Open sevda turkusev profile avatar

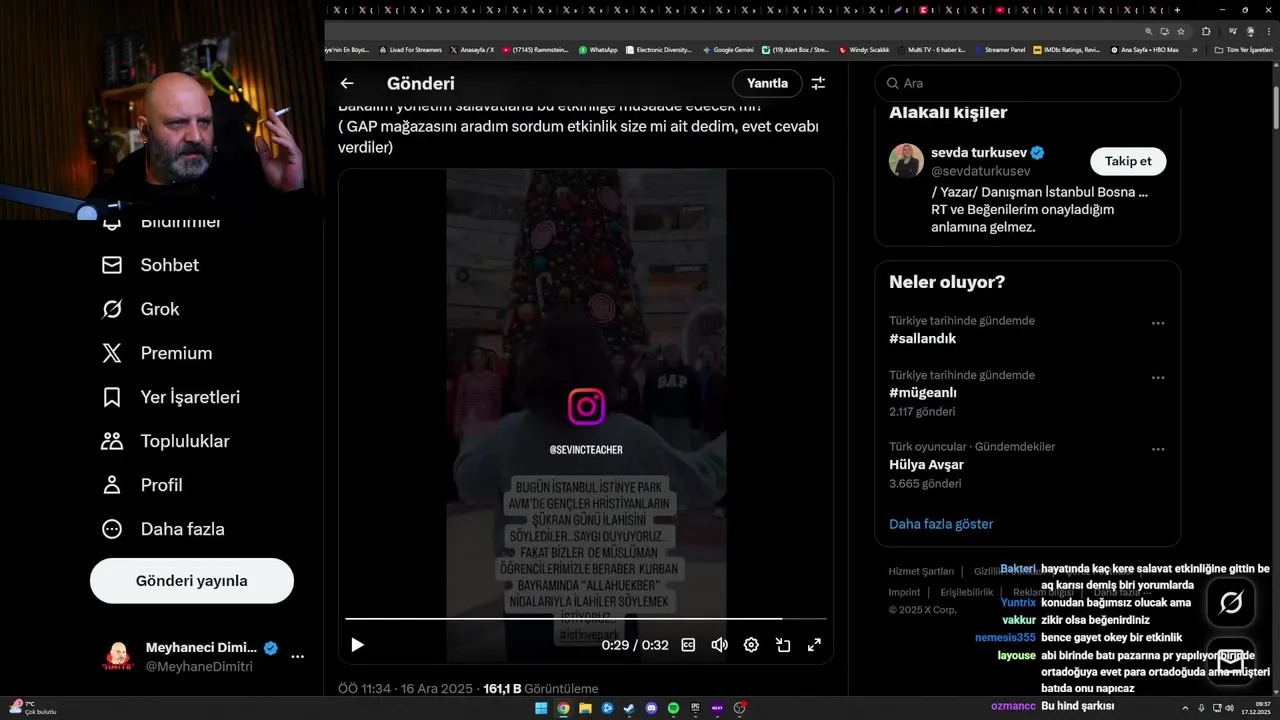pyautogui.click(x=906, y=161)
